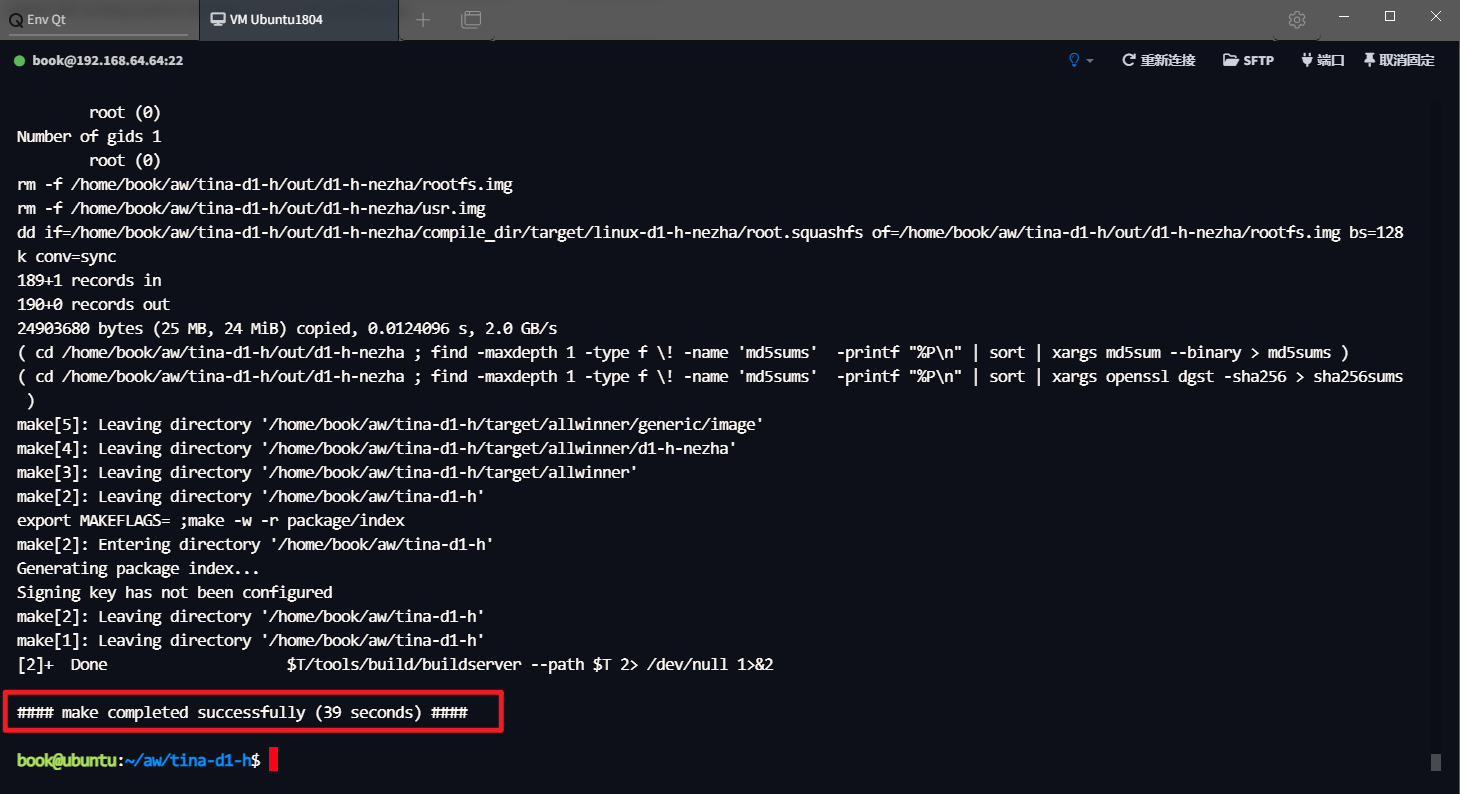This screenshot has width=1460, height=794.
Task: Click the 'make completed successfully (39 seconds)' line
Action: (x=242, y=713)
